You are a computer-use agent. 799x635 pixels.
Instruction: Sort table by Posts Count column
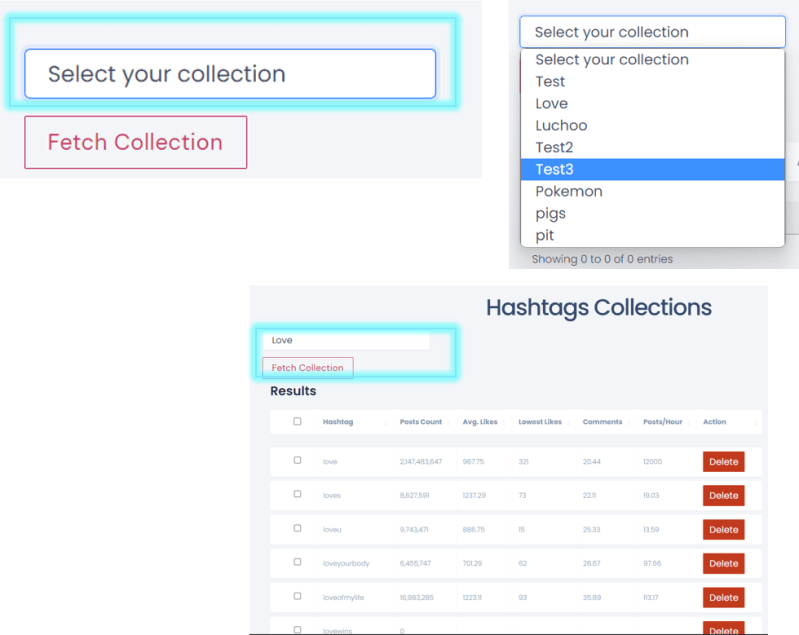click(421, 422)
